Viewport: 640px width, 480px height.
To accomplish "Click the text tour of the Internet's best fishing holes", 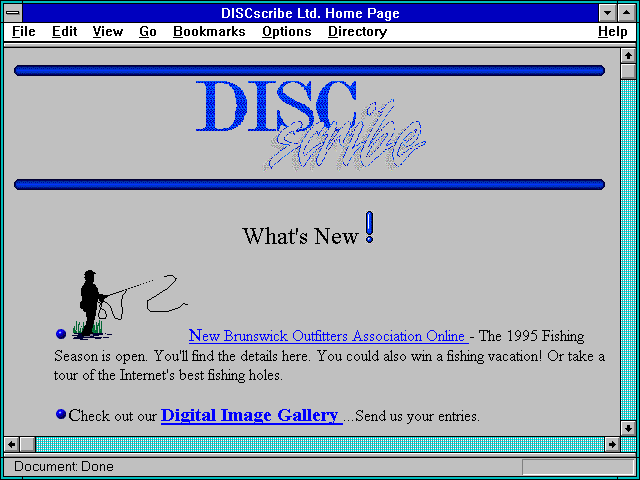I will point(168,375).
